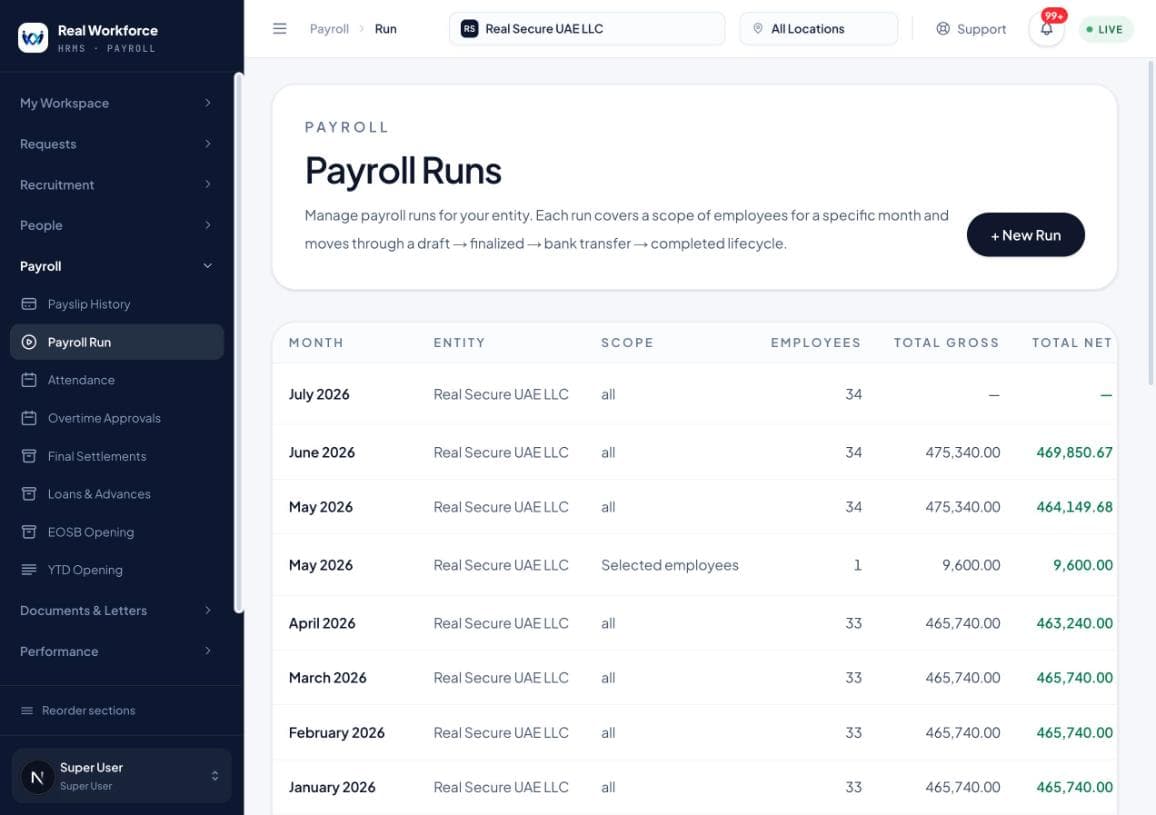This screenshot has width=1156, height=815.
Task: Open the March 2026 payroll run row
Action: tap(694, 678)
